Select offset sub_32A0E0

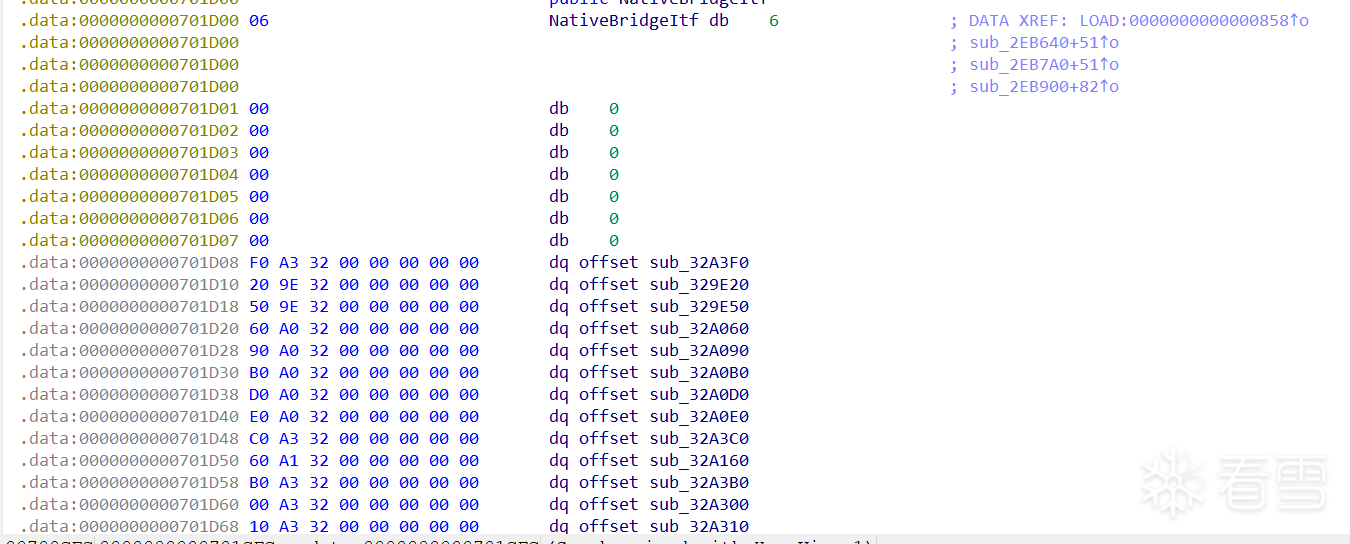(x=664, y=416)
